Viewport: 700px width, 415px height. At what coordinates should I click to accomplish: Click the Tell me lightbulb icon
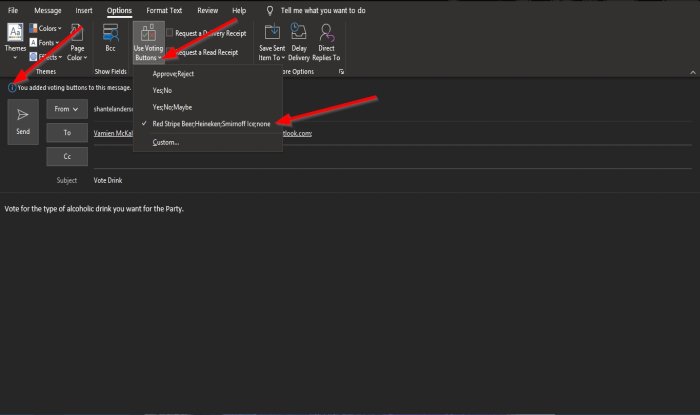tap(270, 10)
